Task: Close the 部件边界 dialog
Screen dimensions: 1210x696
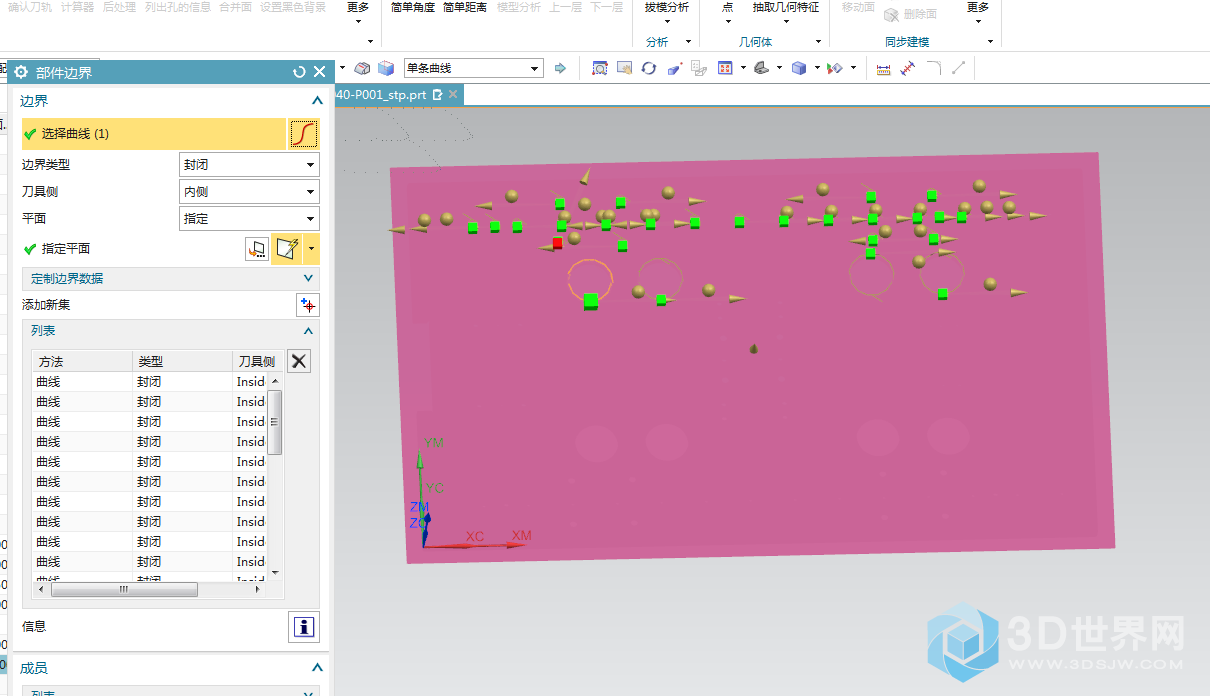Action: click(x=320, y=72)
